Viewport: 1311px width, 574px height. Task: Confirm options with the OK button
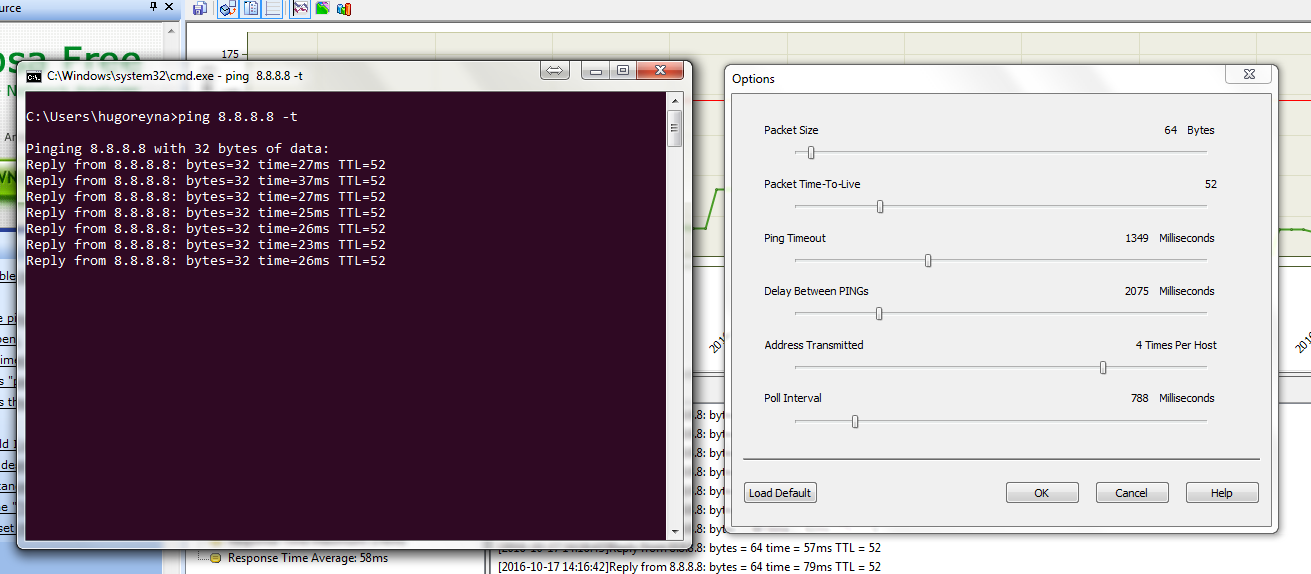tap(1042, 493)
